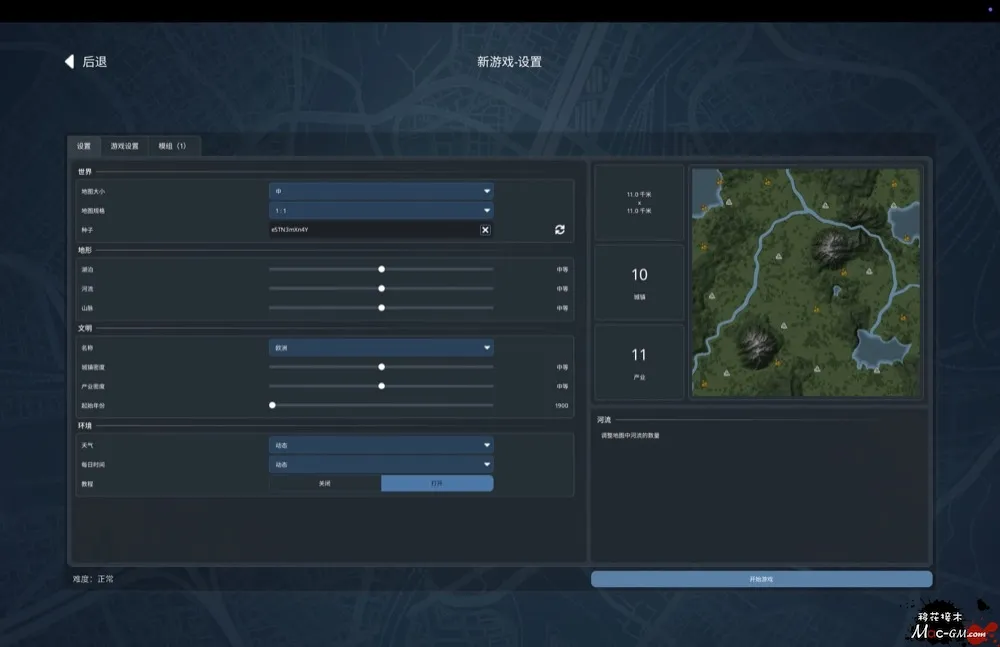
Task: Clear the seed field with the X
Action: tap(485, 230)
